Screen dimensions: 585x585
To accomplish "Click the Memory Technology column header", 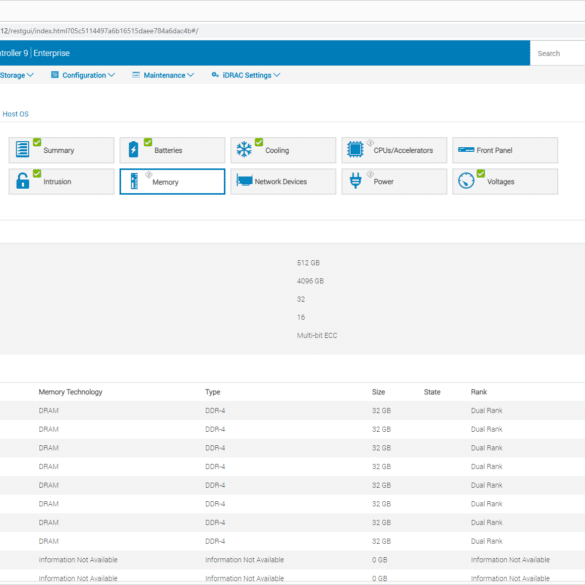I will (x=71, y=392).
